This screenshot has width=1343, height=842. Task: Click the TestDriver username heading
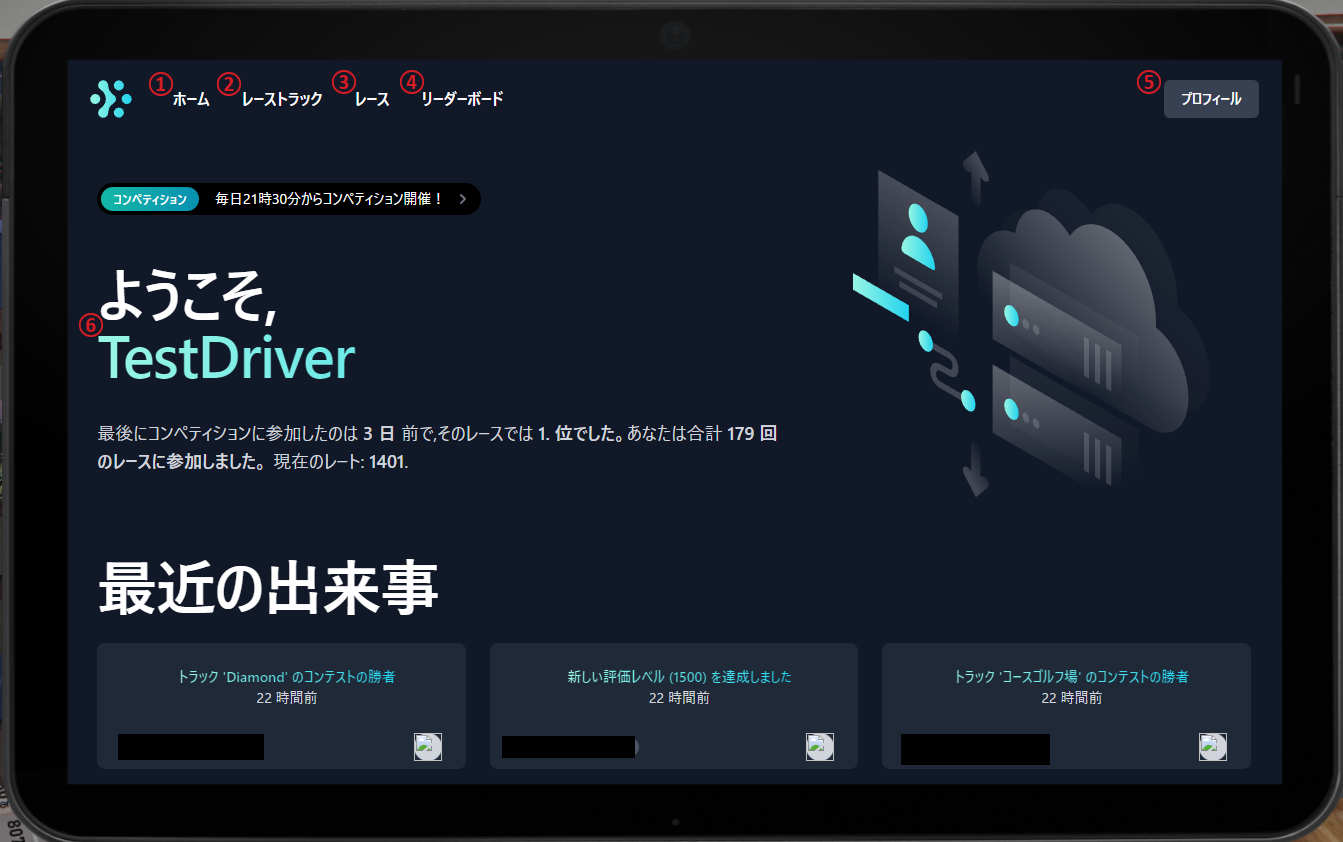(227, 359)
